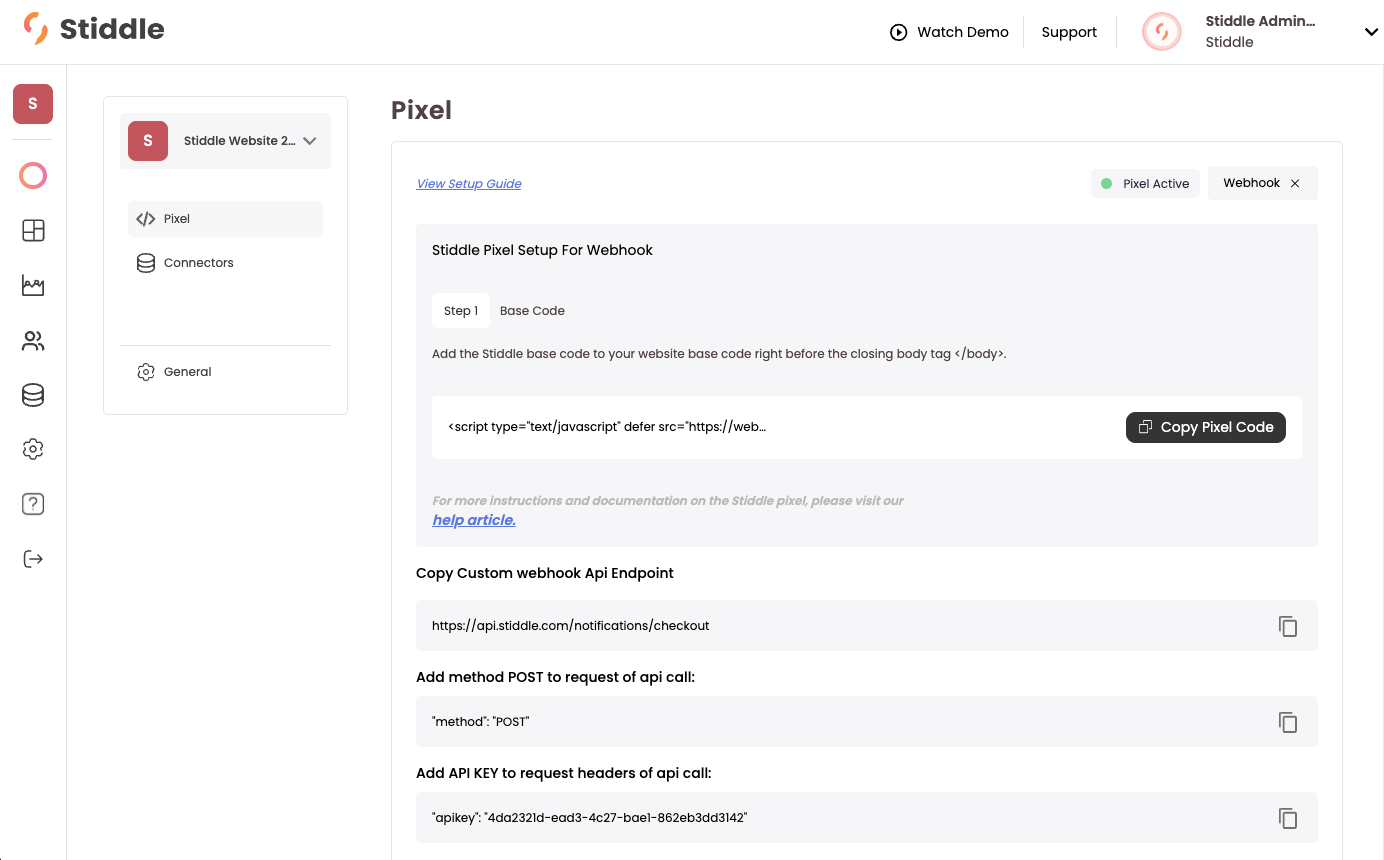Click the Stiddle Pixel Setup For Webhook title

point(542,250)
